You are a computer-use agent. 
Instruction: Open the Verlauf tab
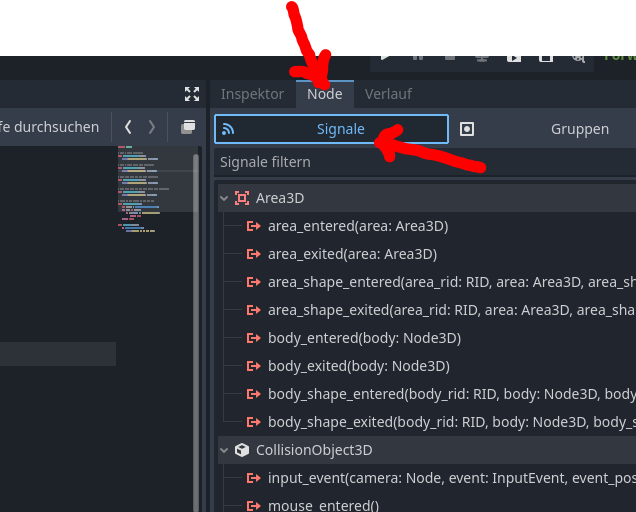[x=387, y=94]
